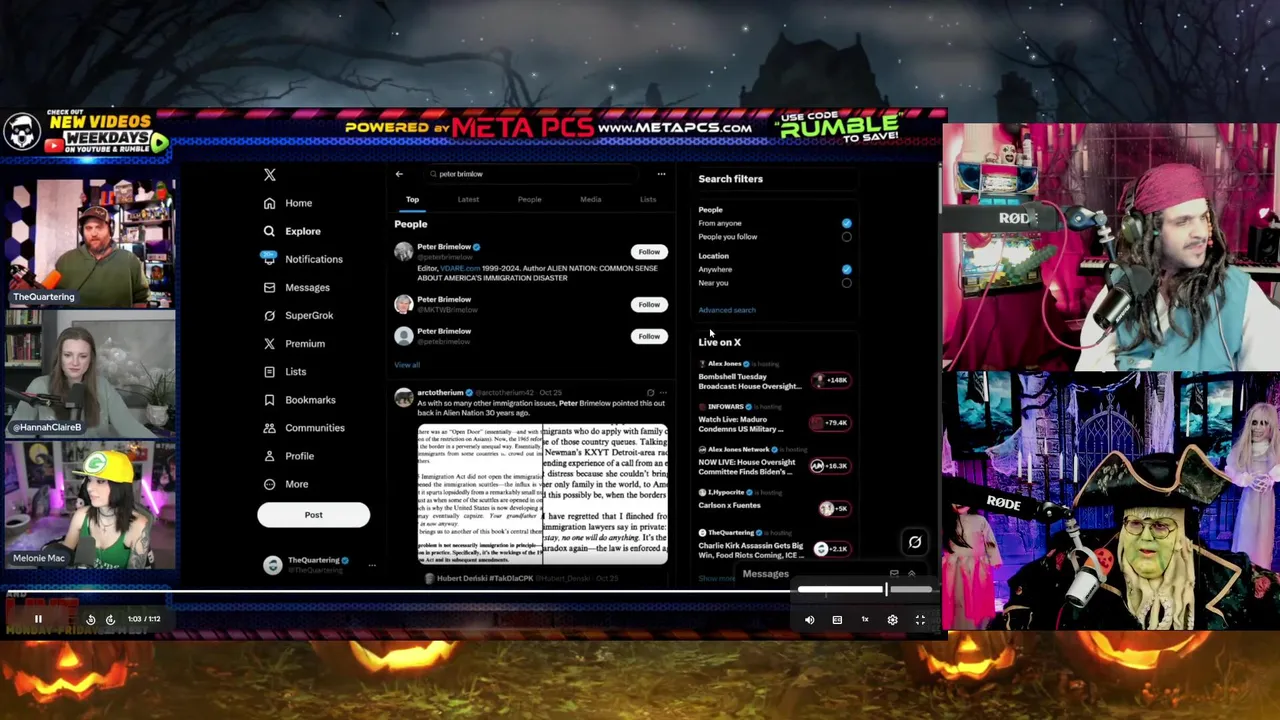This screenshot has width=1280, height=720.
Task: Click the More circle icon in sidebar
Action: coord(269,483)
